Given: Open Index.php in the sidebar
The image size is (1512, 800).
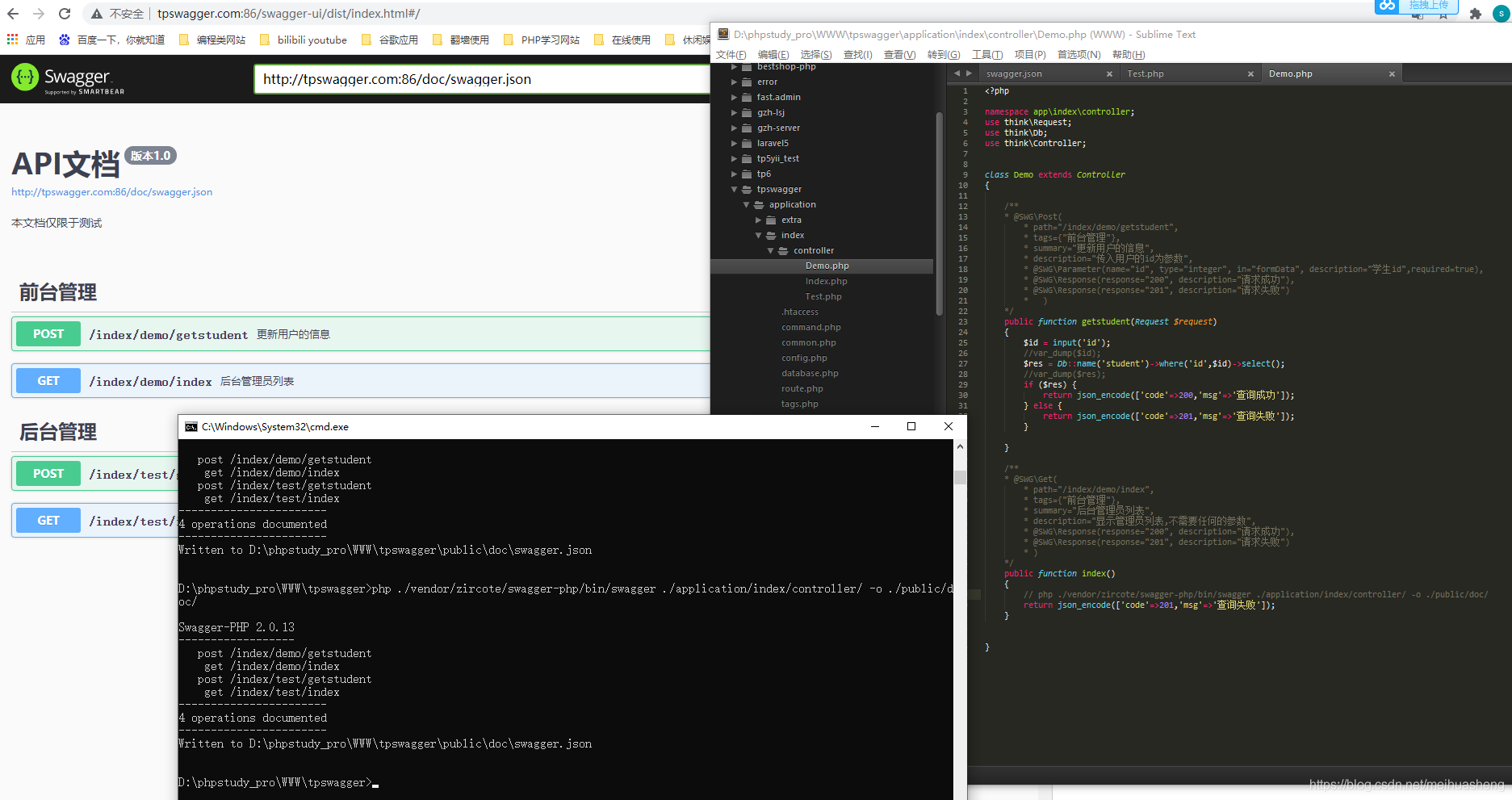Looking at the screenshot, I should coord(826,282).
